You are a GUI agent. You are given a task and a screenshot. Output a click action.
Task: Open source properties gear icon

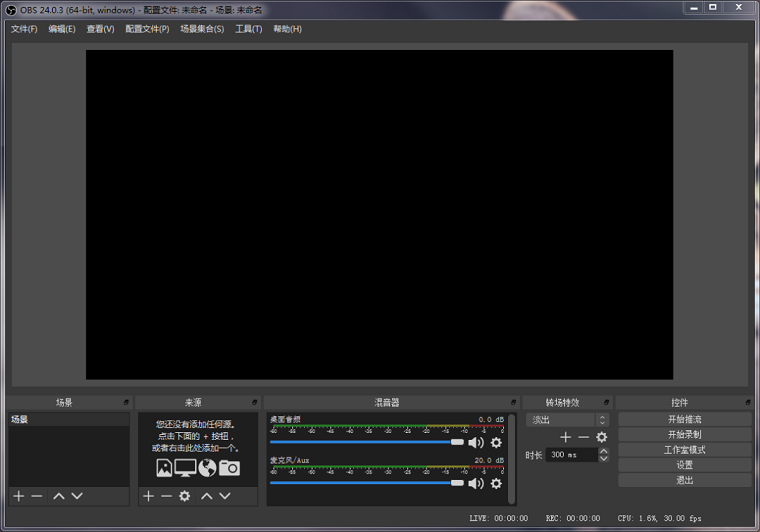185,496
